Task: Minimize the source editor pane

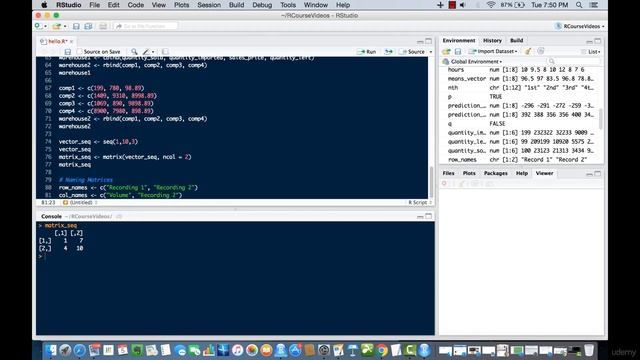Action: click(x=420, y=41)
